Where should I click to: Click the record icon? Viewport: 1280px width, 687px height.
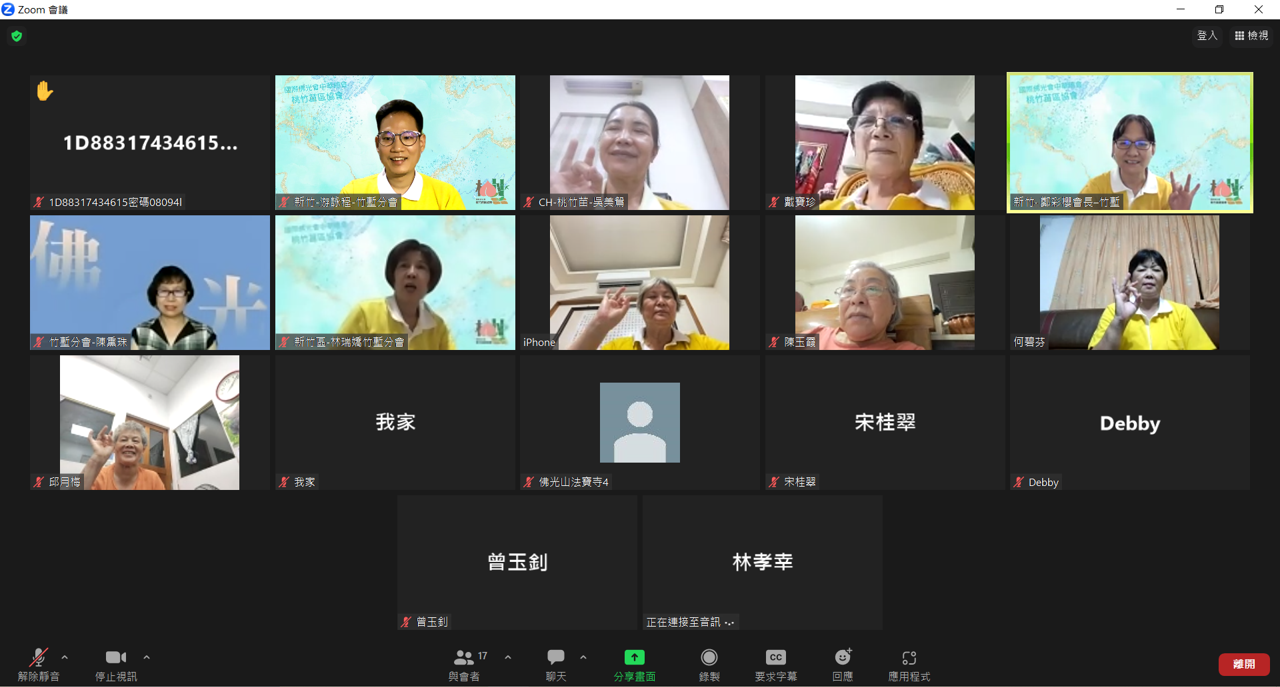point(709,658)
